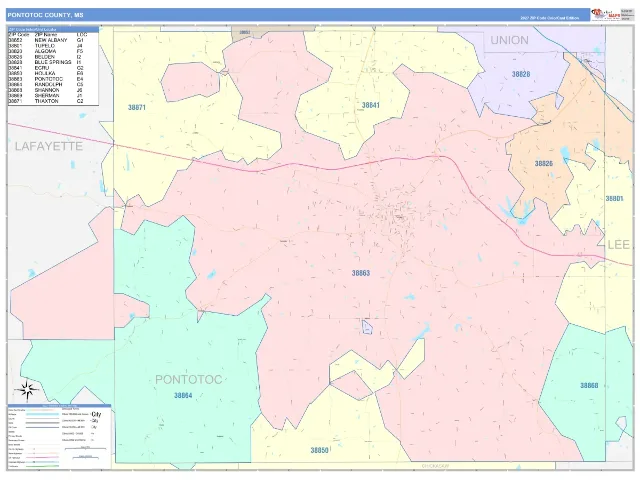Click the 38864 ZIP label on map
This screenshot has width=640, height=480.
[x=183, y=396]
